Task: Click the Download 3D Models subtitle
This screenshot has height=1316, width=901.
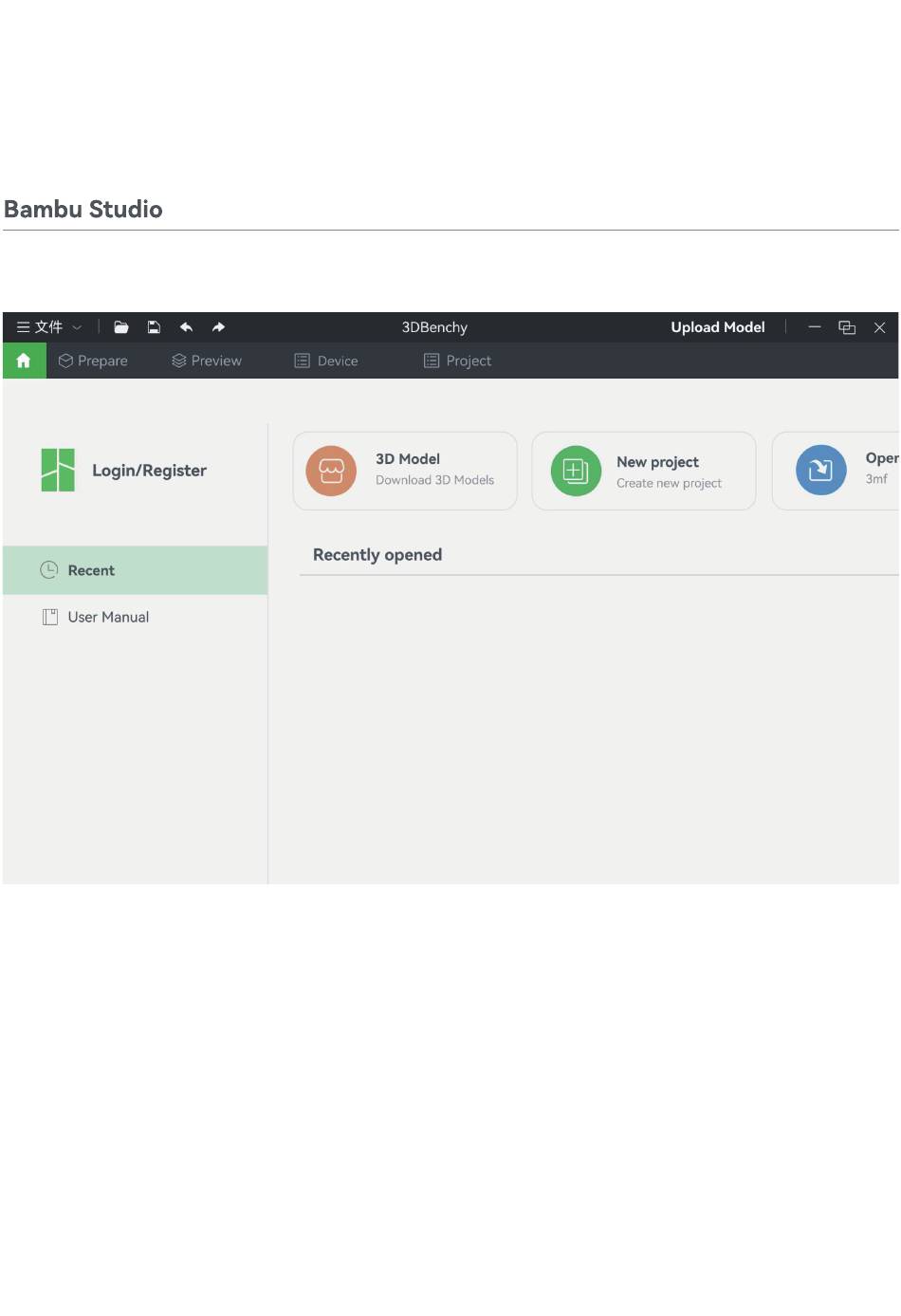Action: pyautogui.click(x=434, y=480)
